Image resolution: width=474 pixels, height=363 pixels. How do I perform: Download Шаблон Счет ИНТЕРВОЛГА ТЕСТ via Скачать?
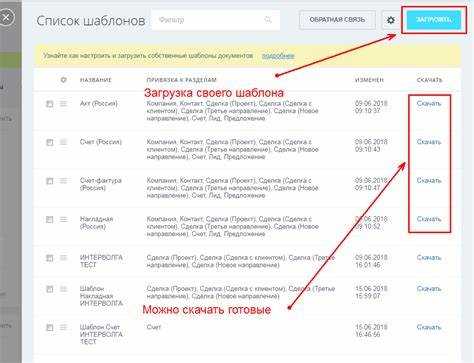coord(429,327)
